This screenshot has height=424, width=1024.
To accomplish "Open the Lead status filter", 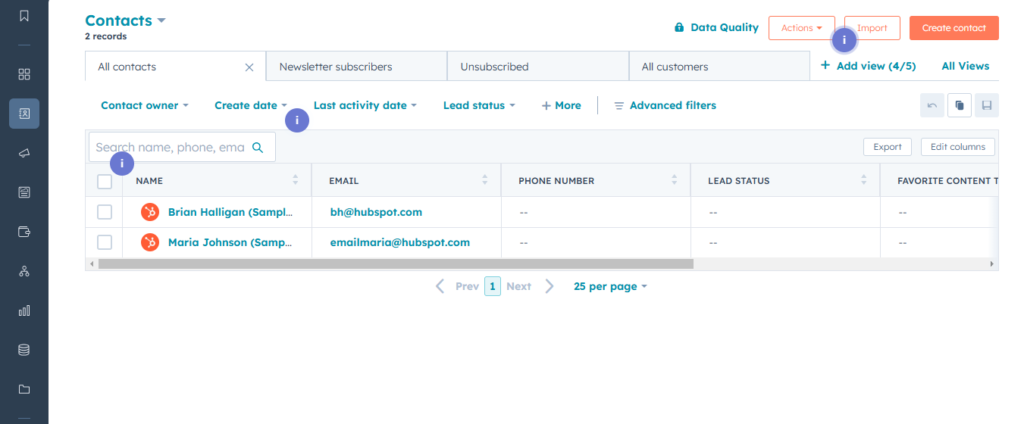I will (479, 105).
